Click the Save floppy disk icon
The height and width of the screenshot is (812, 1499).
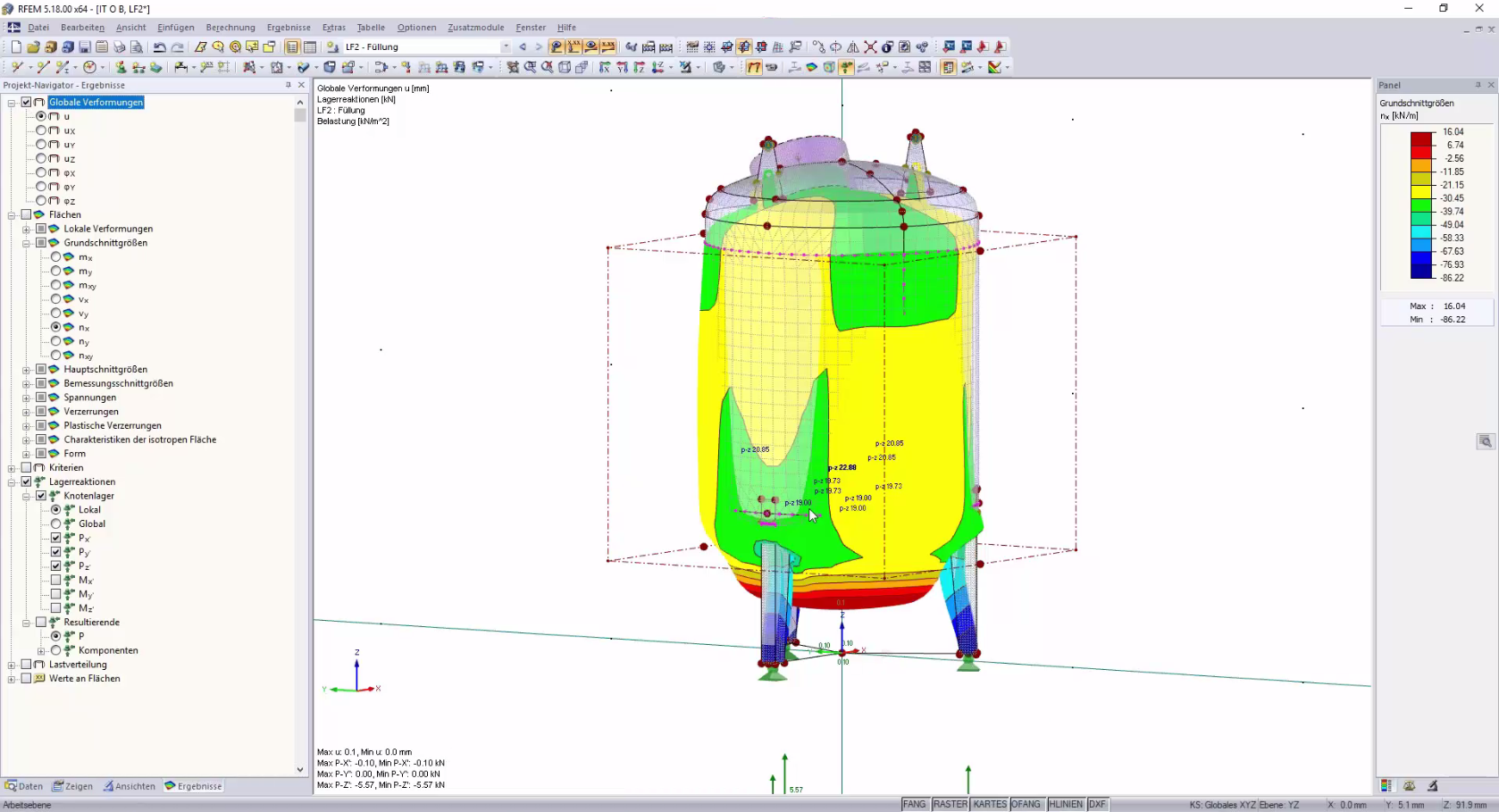(x=85, y=46)
